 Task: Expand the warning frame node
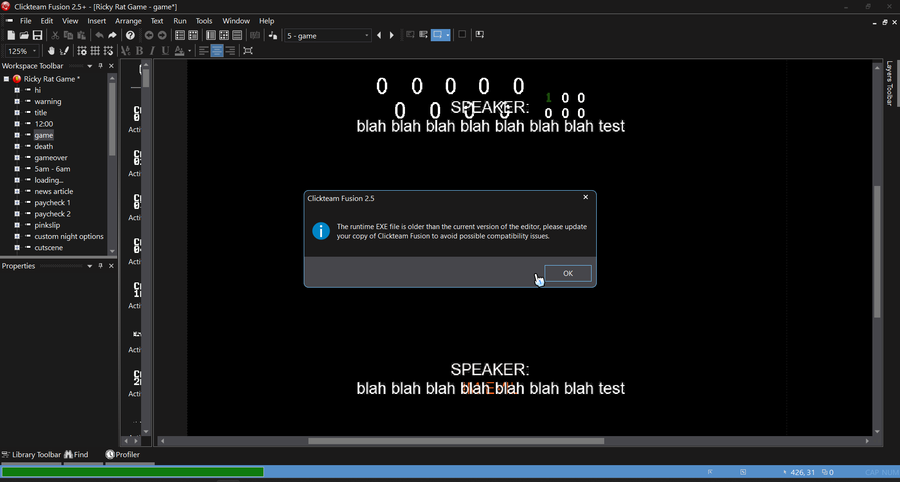click(17, 102)
